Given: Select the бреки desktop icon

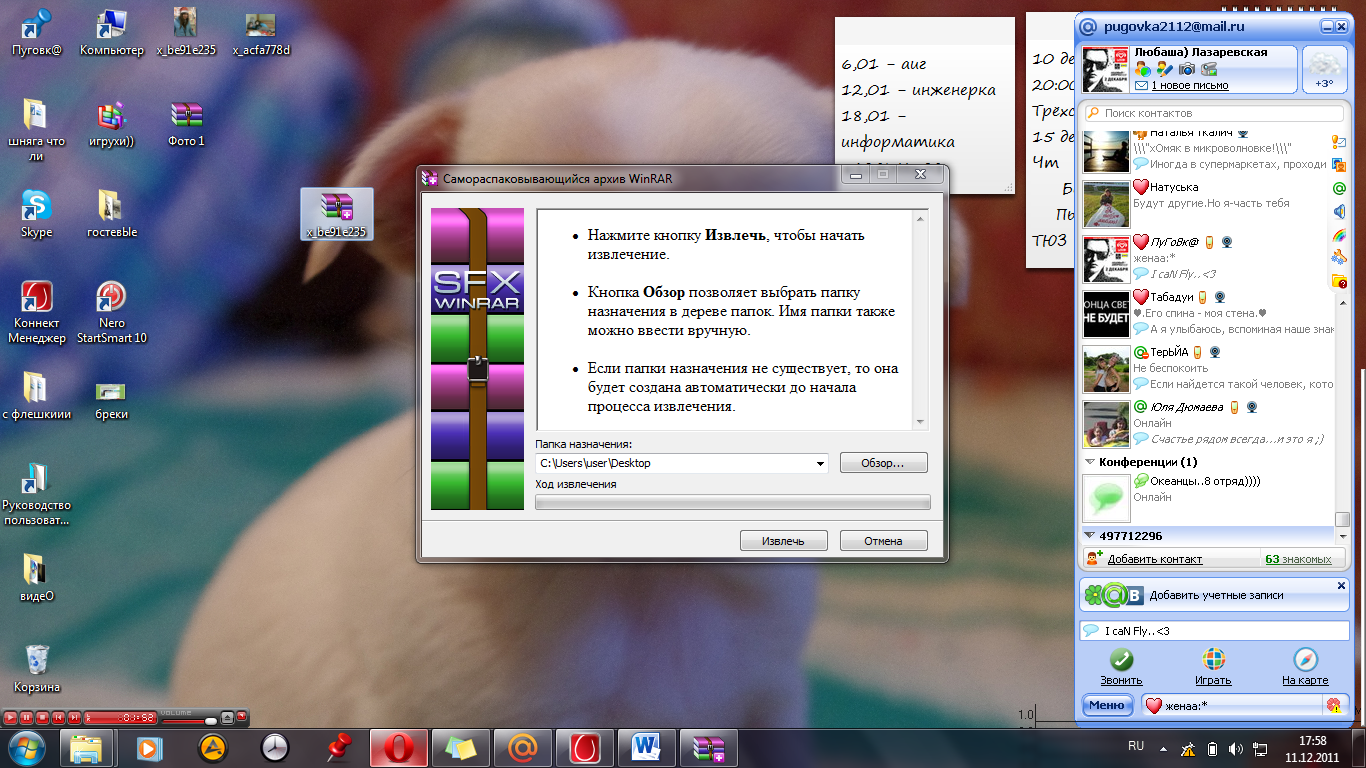Looking at the screenshot, I should [112, 397].
